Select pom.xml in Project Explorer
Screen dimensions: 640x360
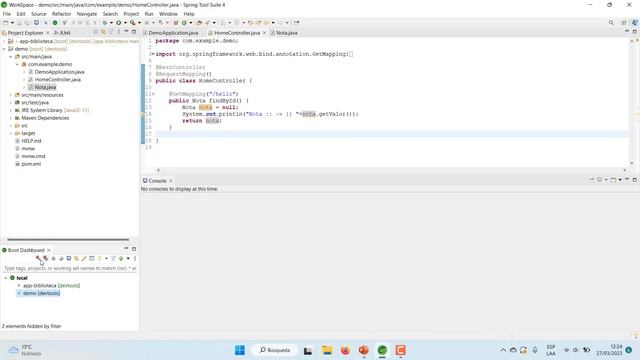tap(31, 164)
